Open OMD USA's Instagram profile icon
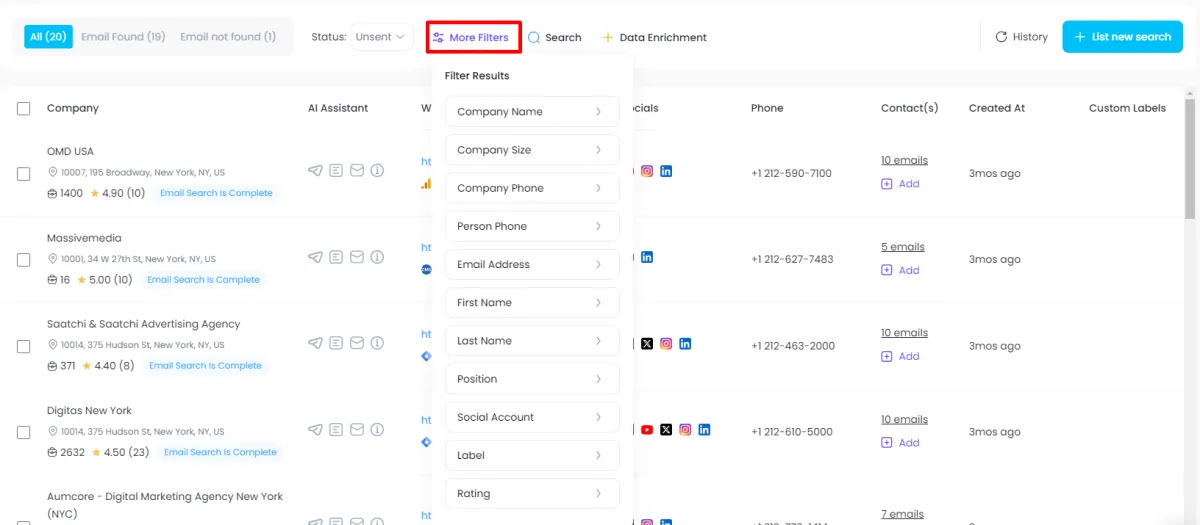The width and height of the screenshot is (1200, 525). click(x=647, y=171)
